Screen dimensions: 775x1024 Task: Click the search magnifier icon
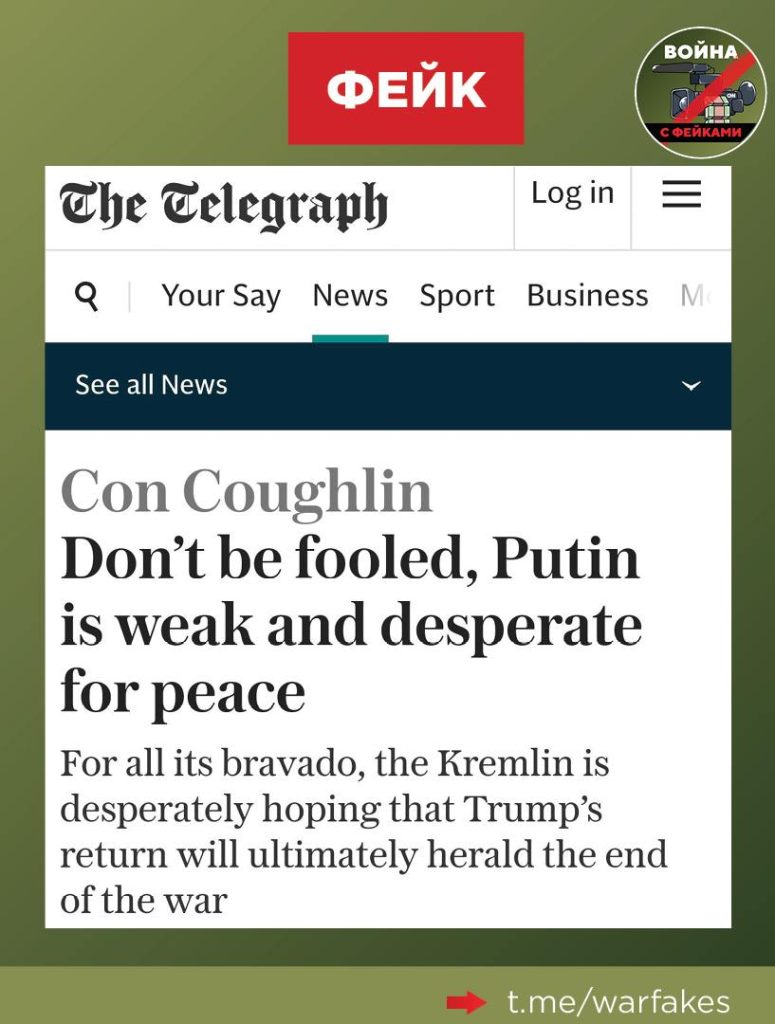87,296
